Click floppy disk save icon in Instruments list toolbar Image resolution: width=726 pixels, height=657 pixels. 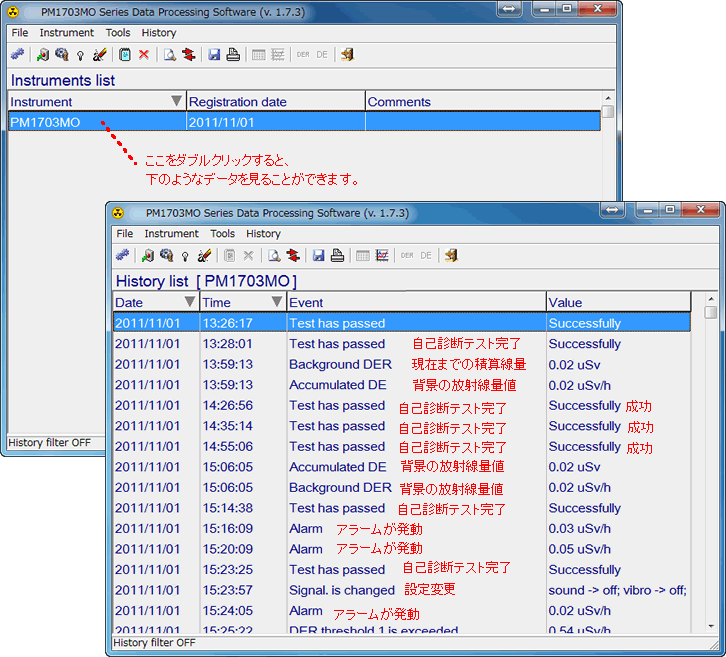click(214, 55)
